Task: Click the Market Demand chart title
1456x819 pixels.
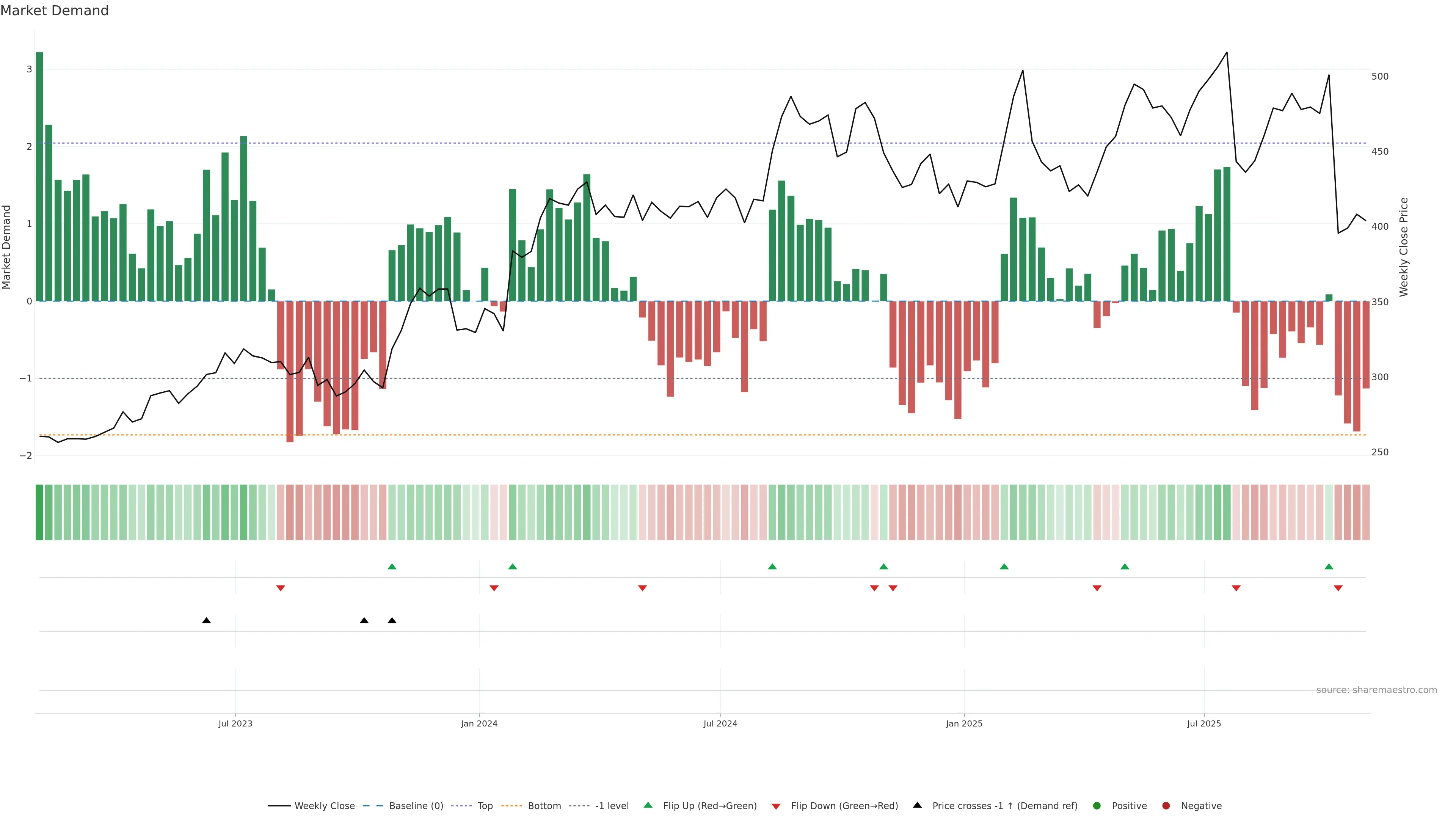Action: [54, 11]
